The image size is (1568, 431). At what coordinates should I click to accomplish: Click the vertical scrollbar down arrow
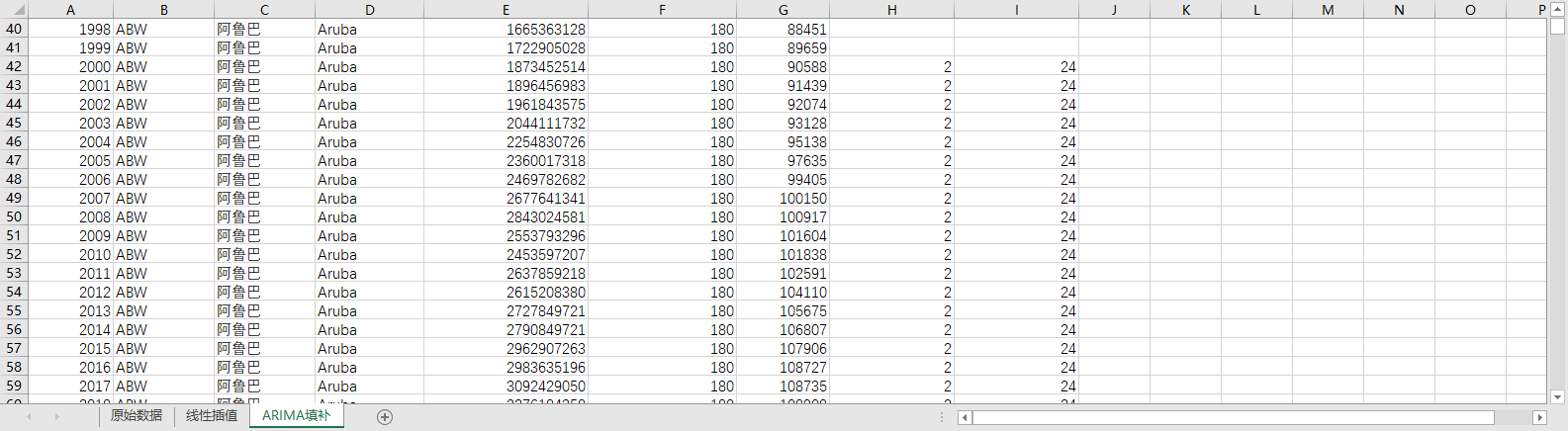click(x=1557, y=396)
